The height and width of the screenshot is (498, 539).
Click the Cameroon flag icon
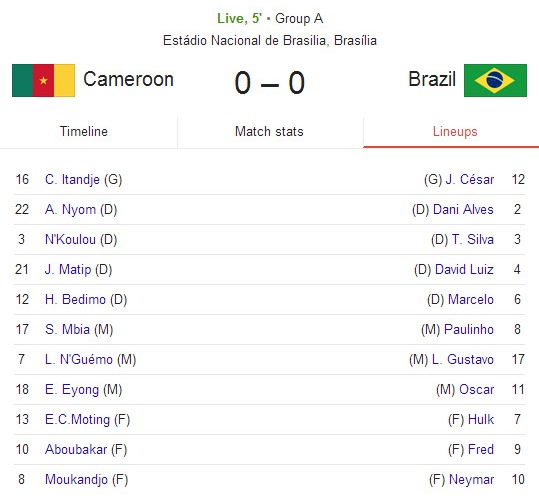pyautogui.click(x=43, y=80)
